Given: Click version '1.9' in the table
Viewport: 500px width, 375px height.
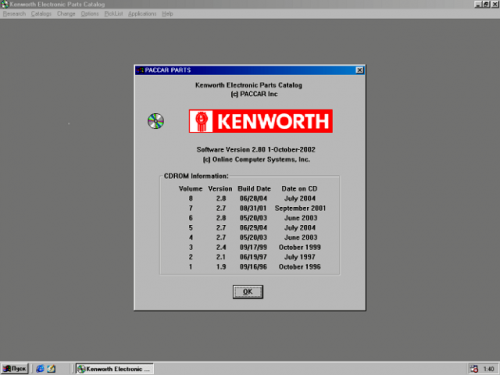Looking at the screenshot, I should tap(221, 267).
